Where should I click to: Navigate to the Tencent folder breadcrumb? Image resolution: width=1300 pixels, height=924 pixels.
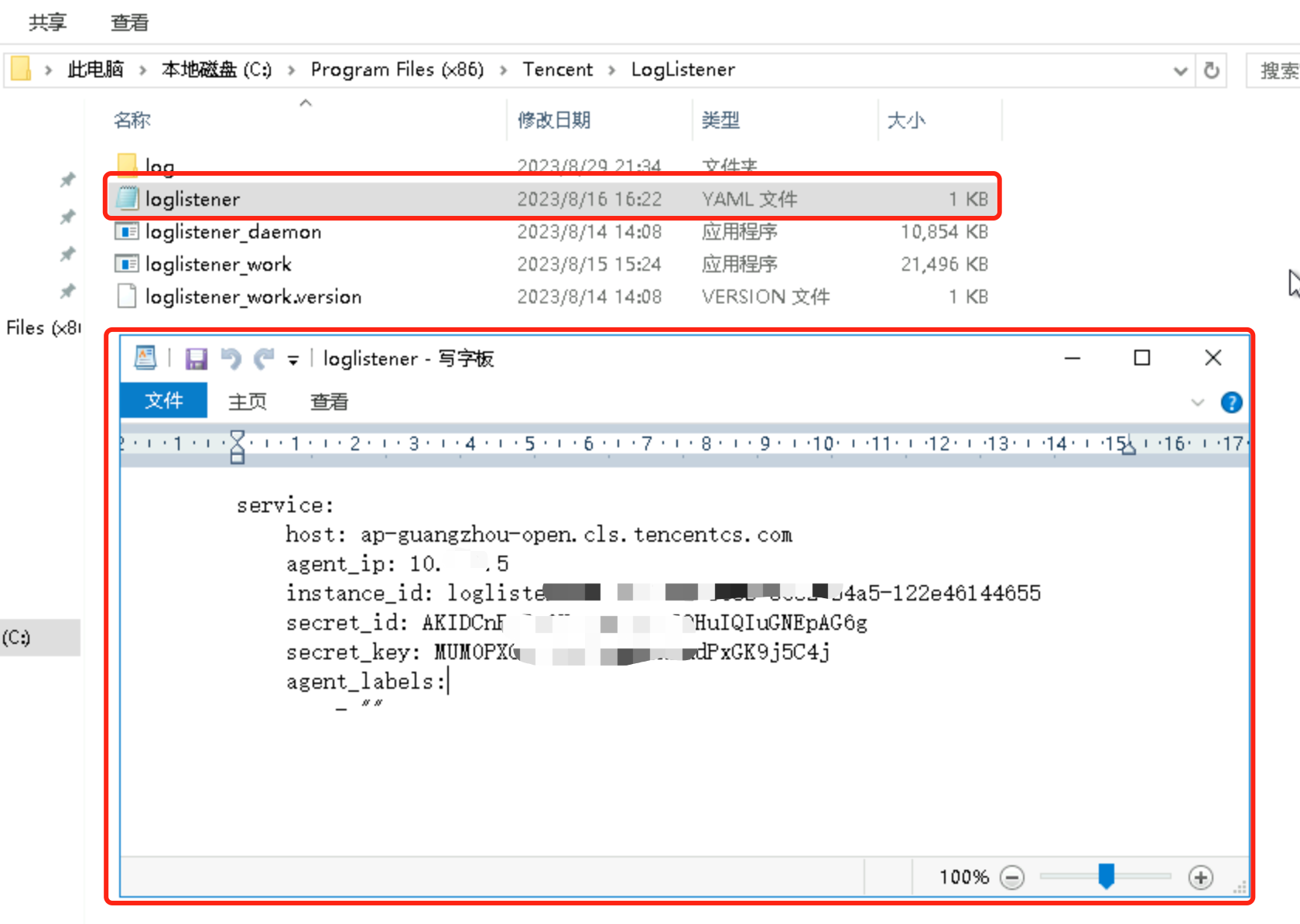coord(557,70)
